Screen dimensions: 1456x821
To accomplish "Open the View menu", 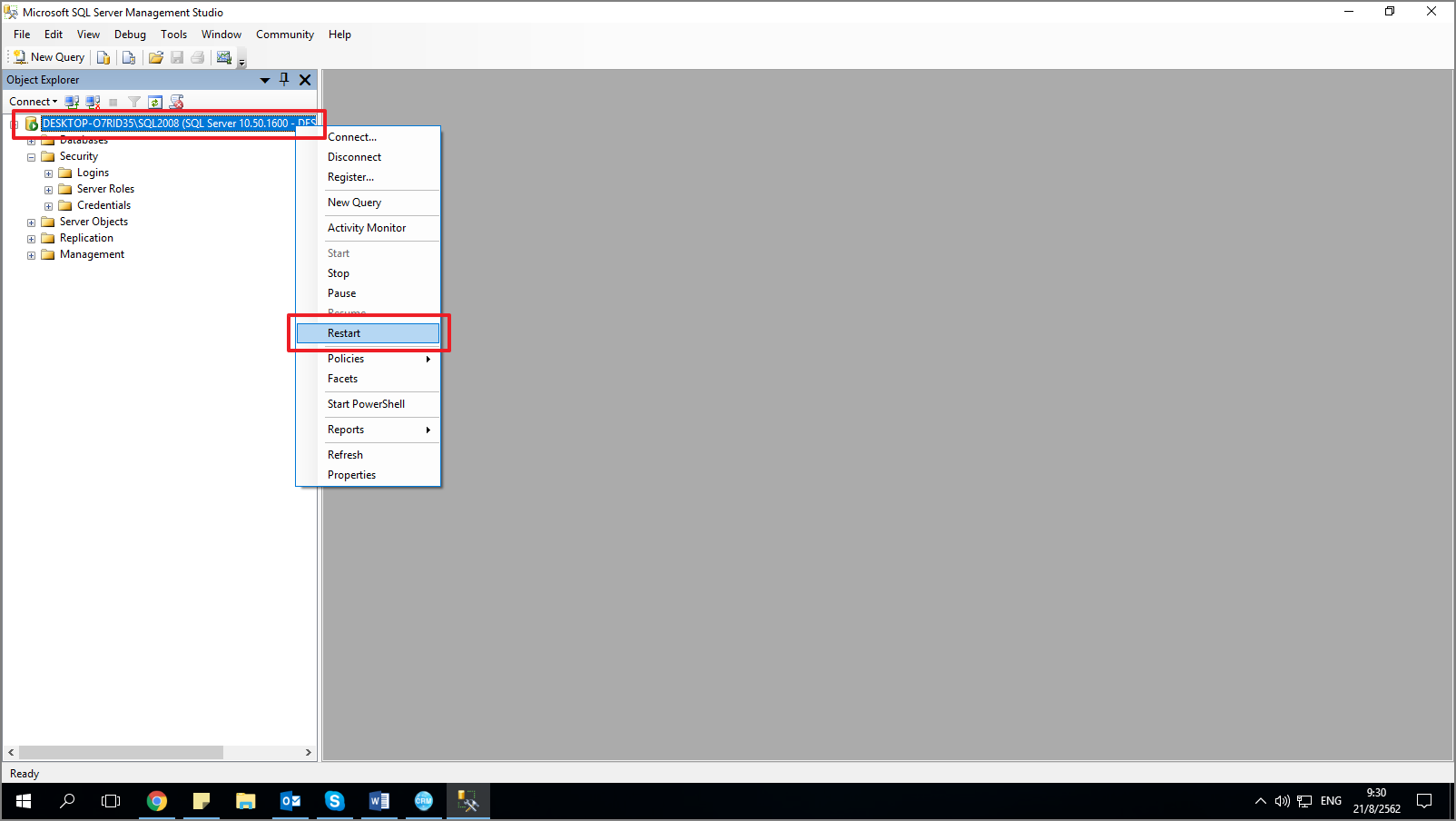I will 88,35.
